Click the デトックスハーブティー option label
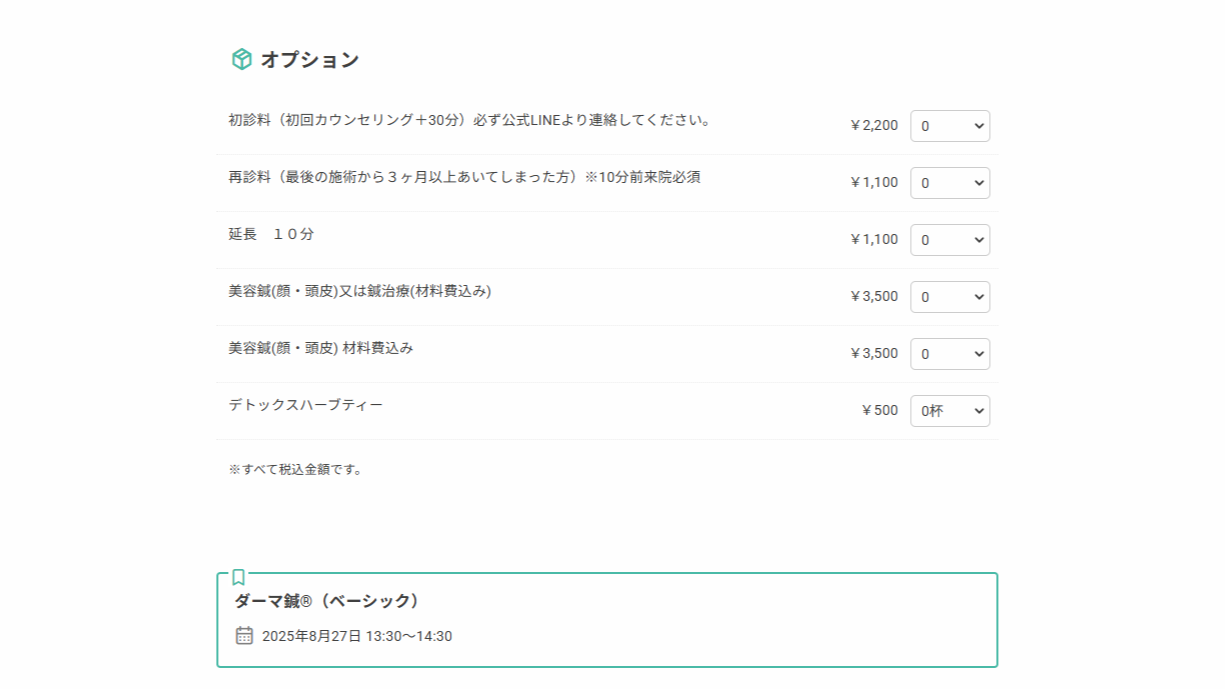 pyautogui.click(x=306, y=405)
